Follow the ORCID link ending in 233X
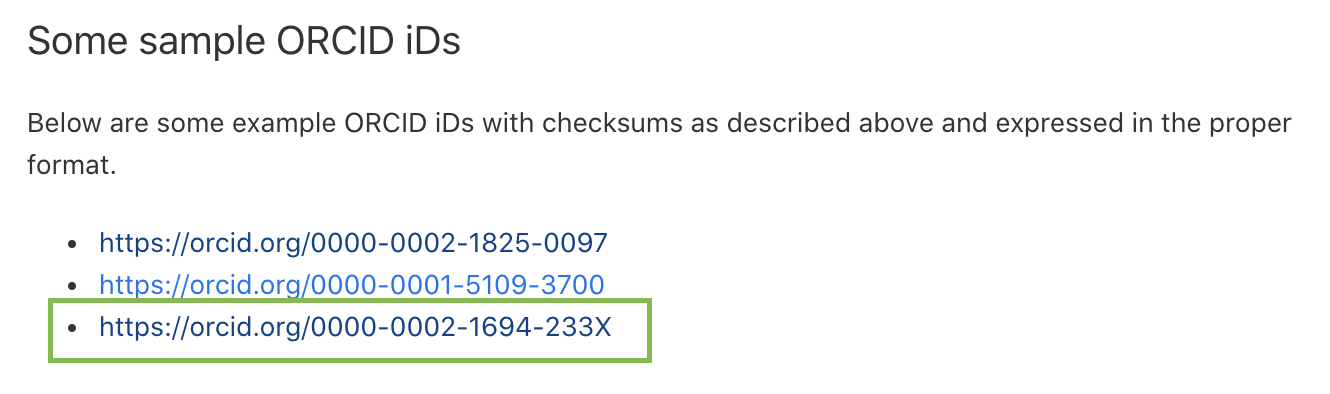The image size is (1330, 394). point(354,327)
